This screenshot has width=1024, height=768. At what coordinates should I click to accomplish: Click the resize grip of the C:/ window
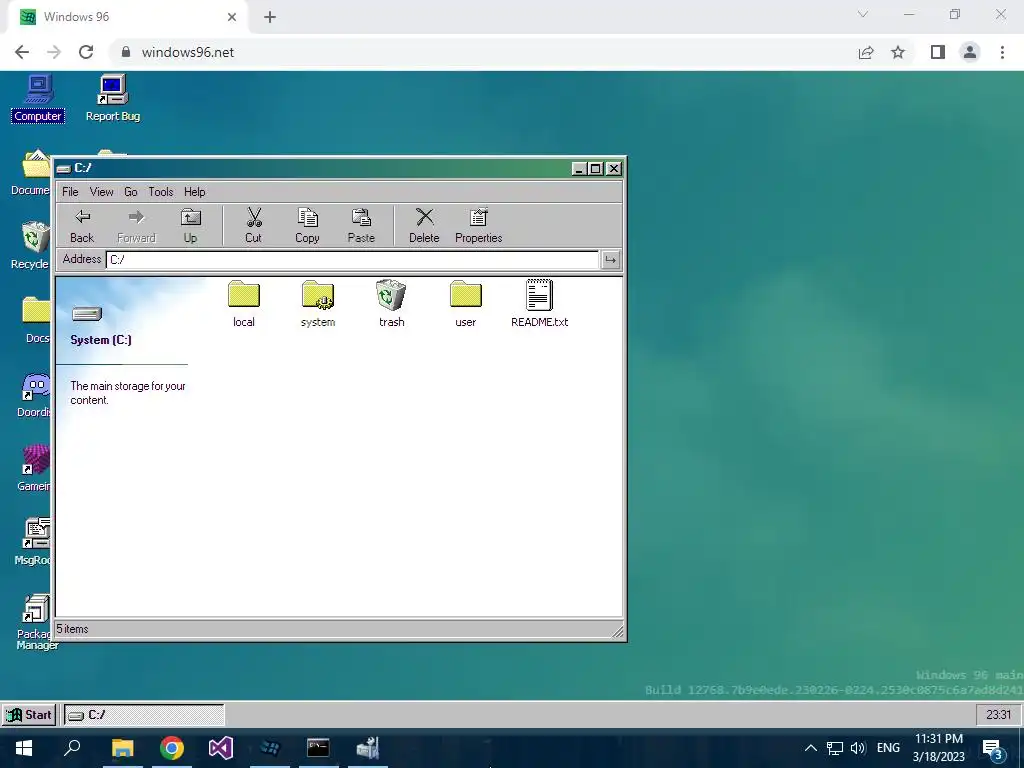pos(616,631)
